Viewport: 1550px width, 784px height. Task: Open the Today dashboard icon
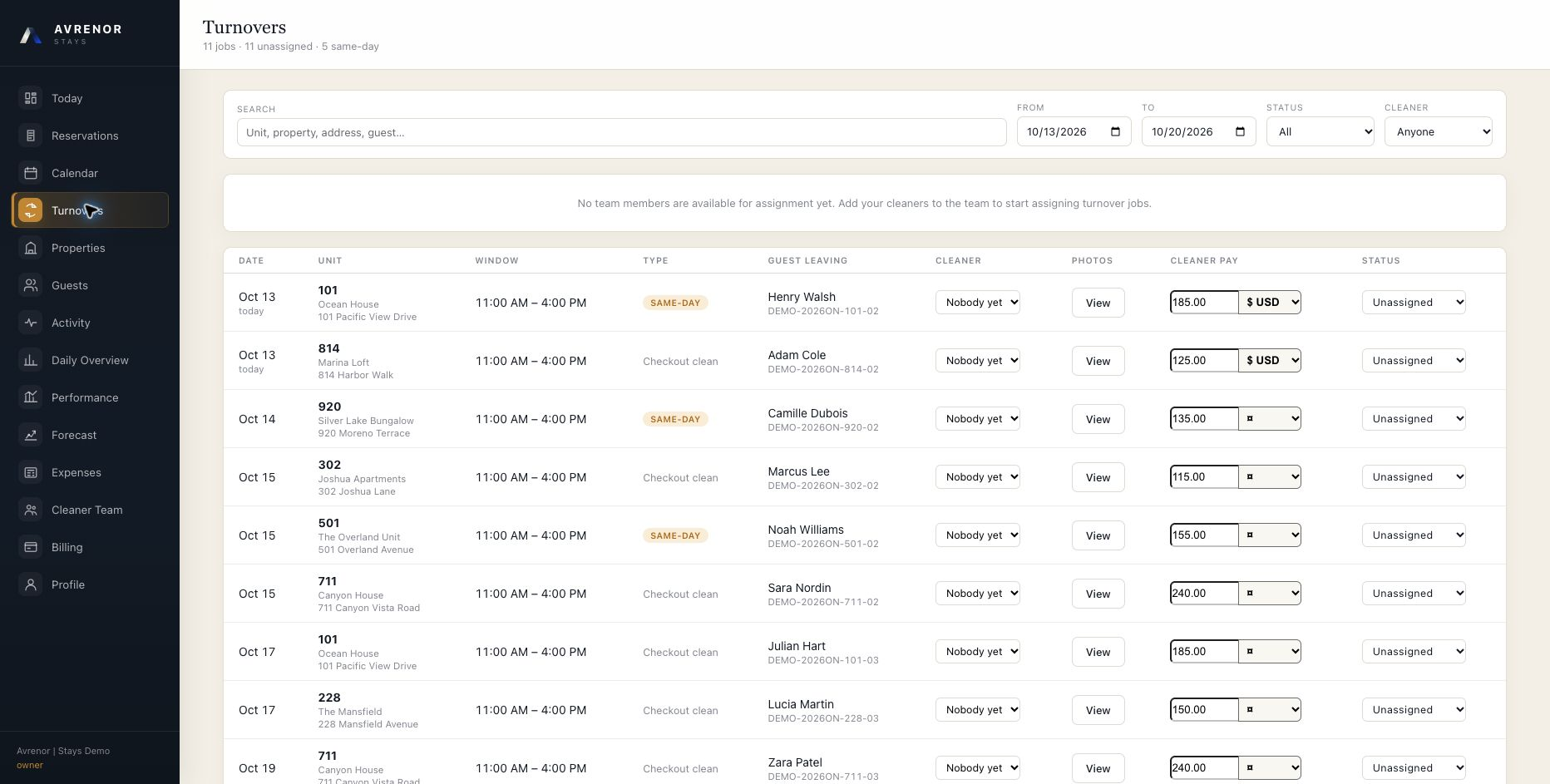click(31, 98)
